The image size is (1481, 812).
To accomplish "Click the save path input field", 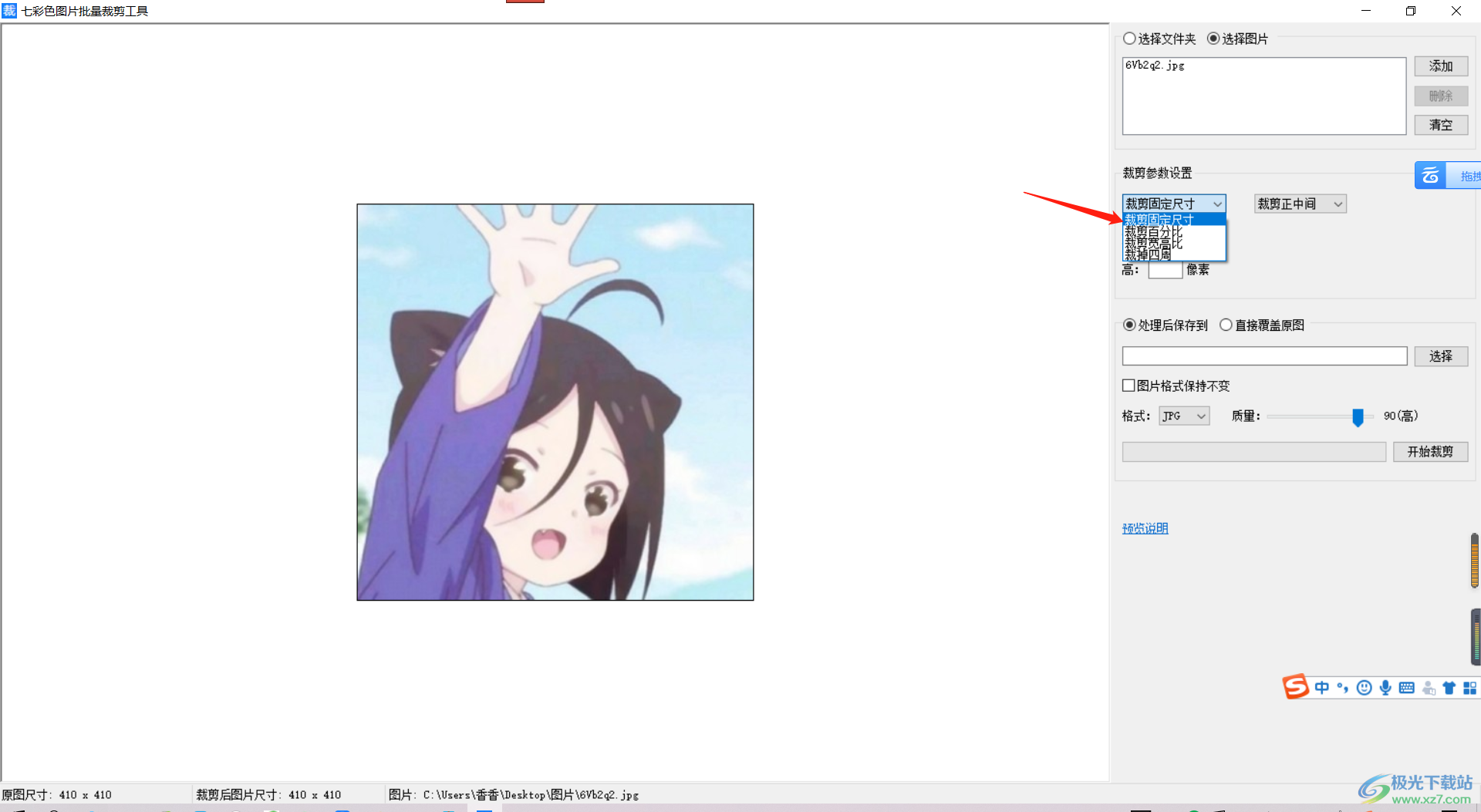I will 1265,355.
